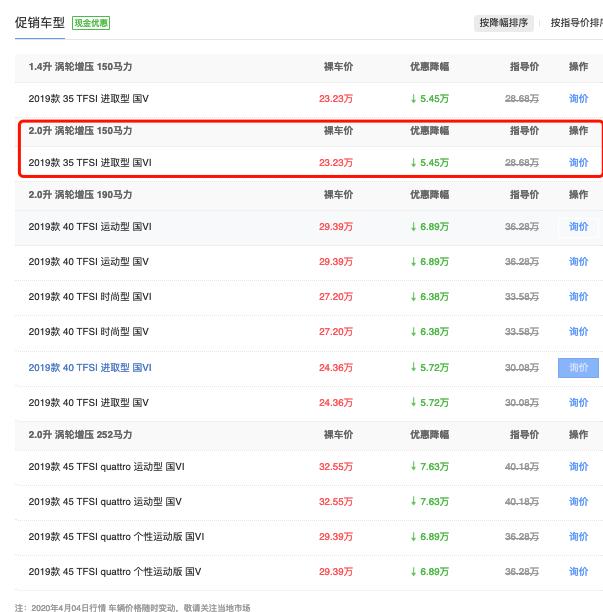Click 询价 for 35 TFSI 进取型 国VI
Image resolution: width=603 pixels, height=612 pixels.
[578, 163]
